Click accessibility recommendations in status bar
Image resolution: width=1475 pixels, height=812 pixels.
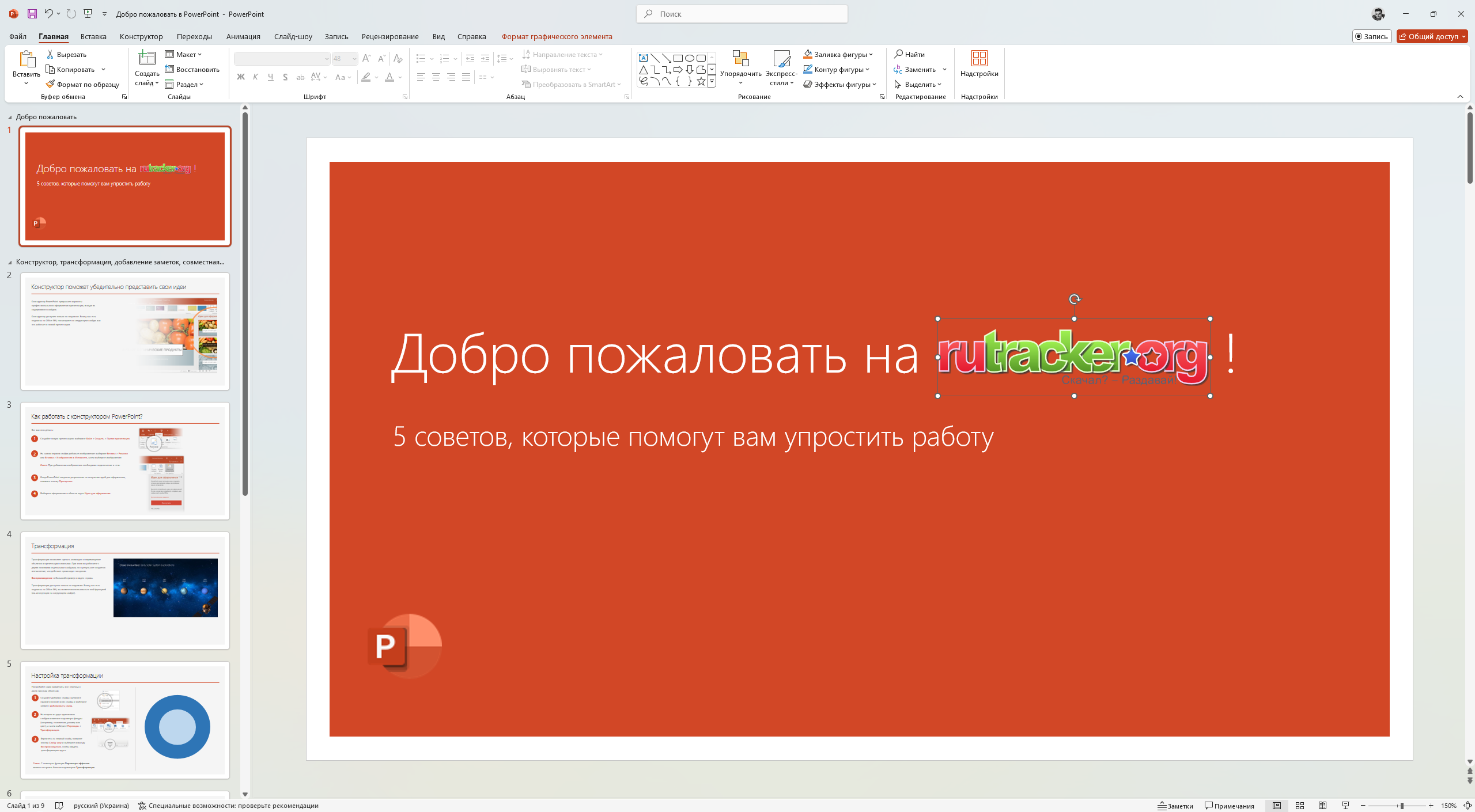pos(228,806)
